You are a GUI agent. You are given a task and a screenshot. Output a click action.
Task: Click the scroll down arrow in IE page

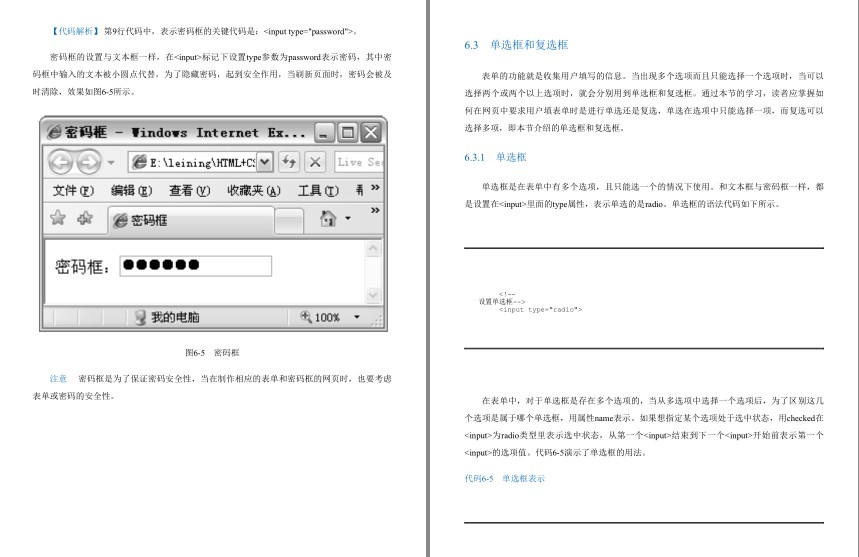(373, 295)
